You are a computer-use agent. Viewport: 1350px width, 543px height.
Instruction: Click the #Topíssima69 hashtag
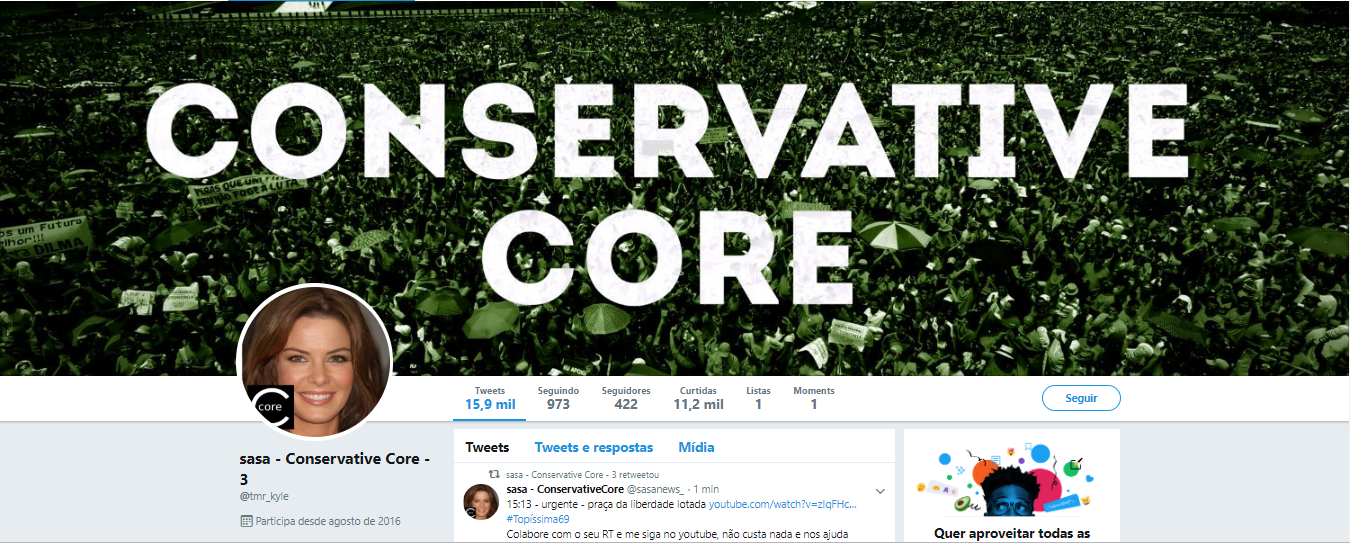pos(538,519)
